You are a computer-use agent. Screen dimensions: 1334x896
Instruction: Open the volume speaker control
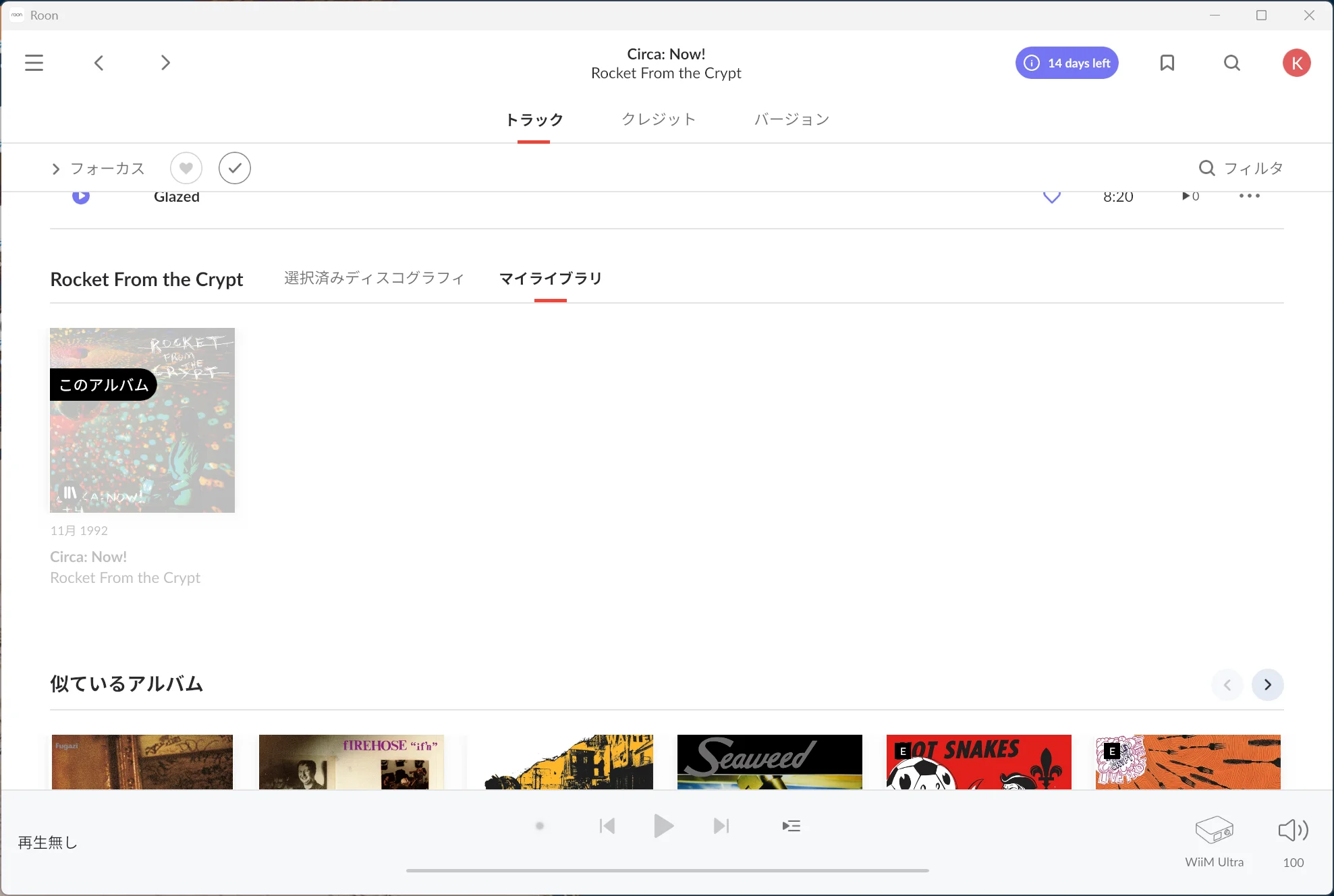[1292, 830]
